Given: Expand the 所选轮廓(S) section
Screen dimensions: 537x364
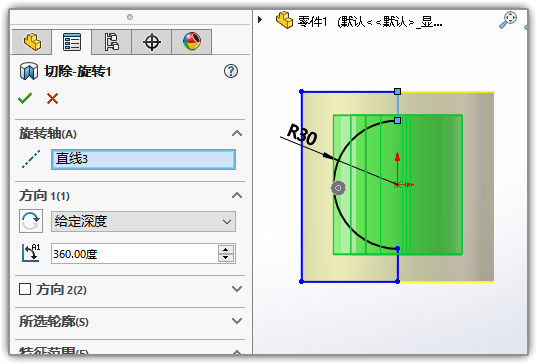Looking at the screenshot, I should [237, 321].
